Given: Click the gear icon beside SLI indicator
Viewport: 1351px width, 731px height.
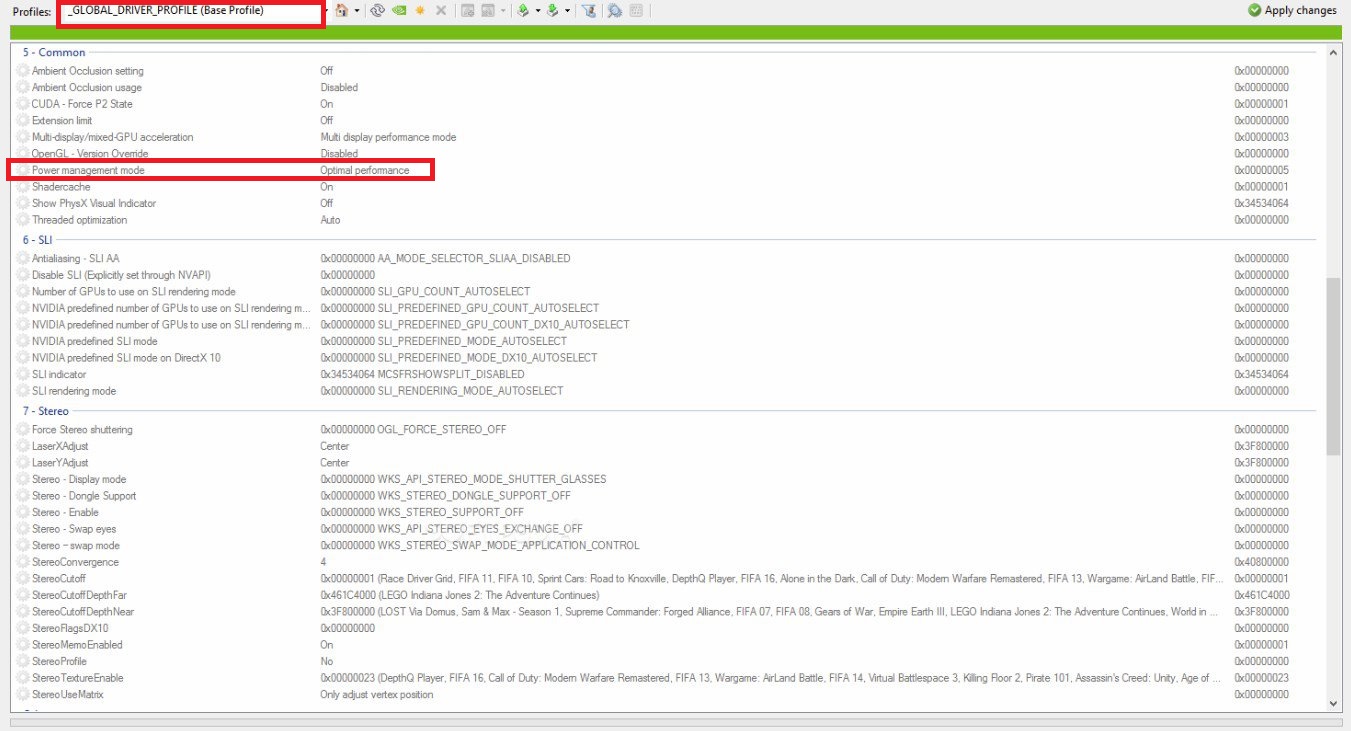Looking at the screenshot, I should 24,374.
